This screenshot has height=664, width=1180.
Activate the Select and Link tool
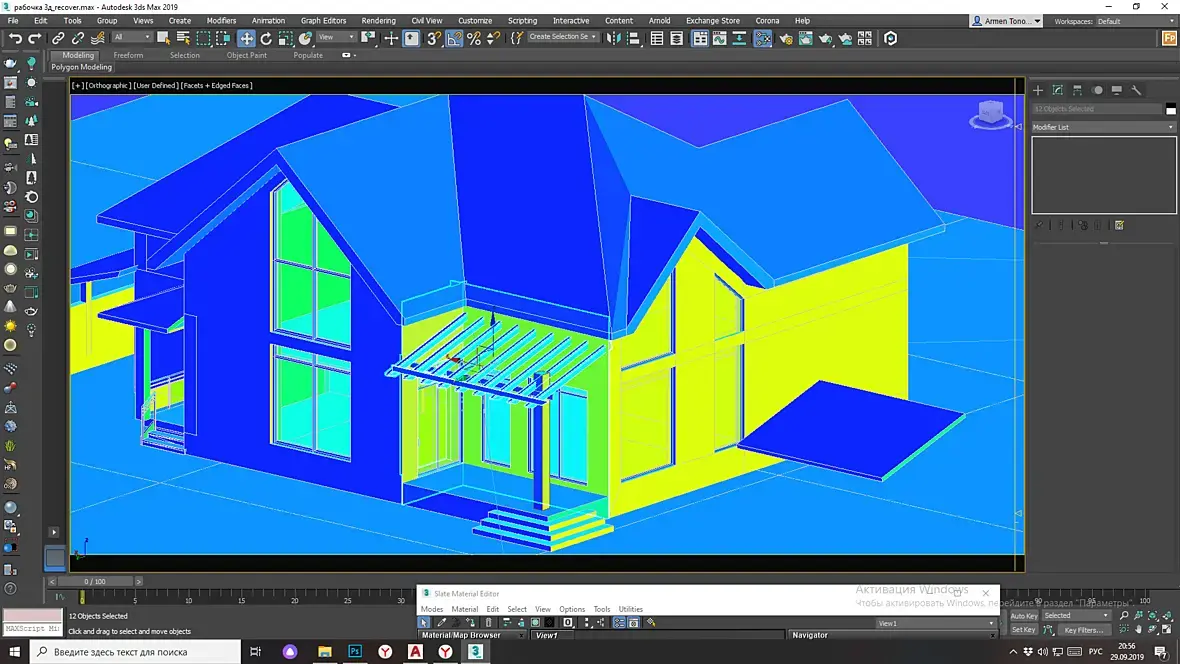coord(58,38)
